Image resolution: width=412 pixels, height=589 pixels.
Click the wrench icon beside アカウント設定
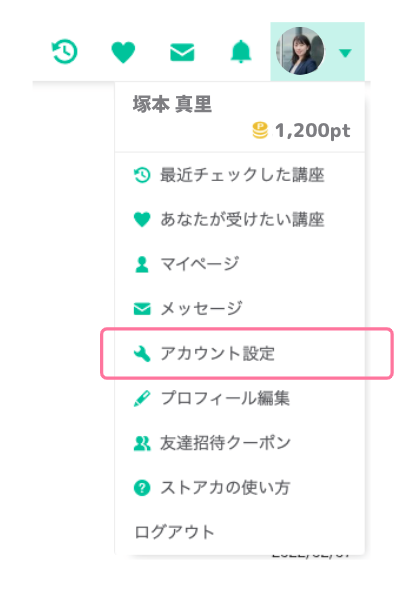click(x=142, y=354)
